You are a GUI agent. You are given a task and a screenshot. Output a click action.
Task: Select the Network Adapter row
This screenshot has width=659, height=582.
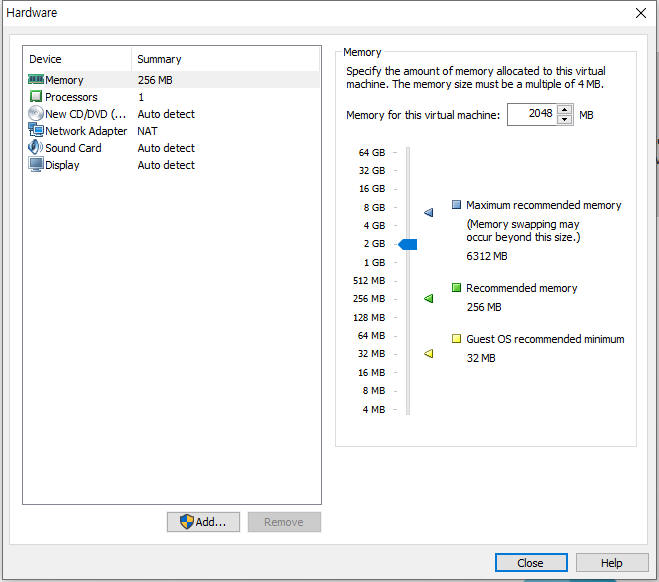[x=172, y=131]
